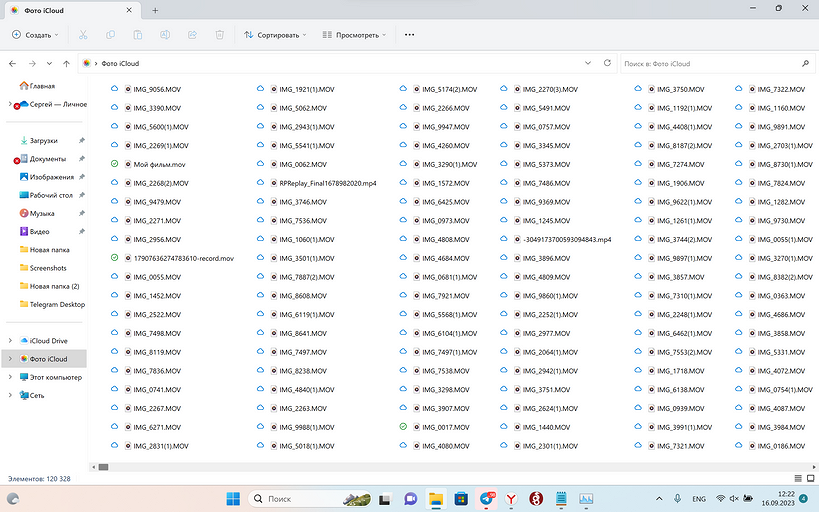This screenshot has height=512, width=819.
Task: Add a new tab with plus button
Action: 155,9
